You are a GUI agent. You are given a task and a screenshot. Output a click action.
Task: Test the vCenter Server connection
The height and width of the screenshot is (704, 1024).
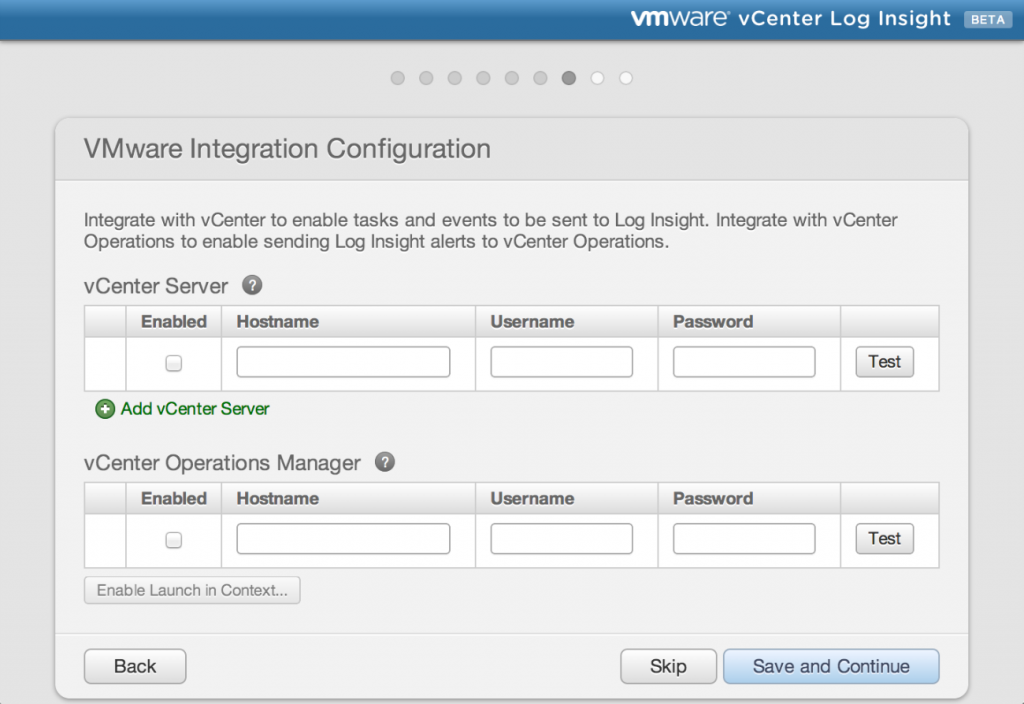[x=885, y=362]
